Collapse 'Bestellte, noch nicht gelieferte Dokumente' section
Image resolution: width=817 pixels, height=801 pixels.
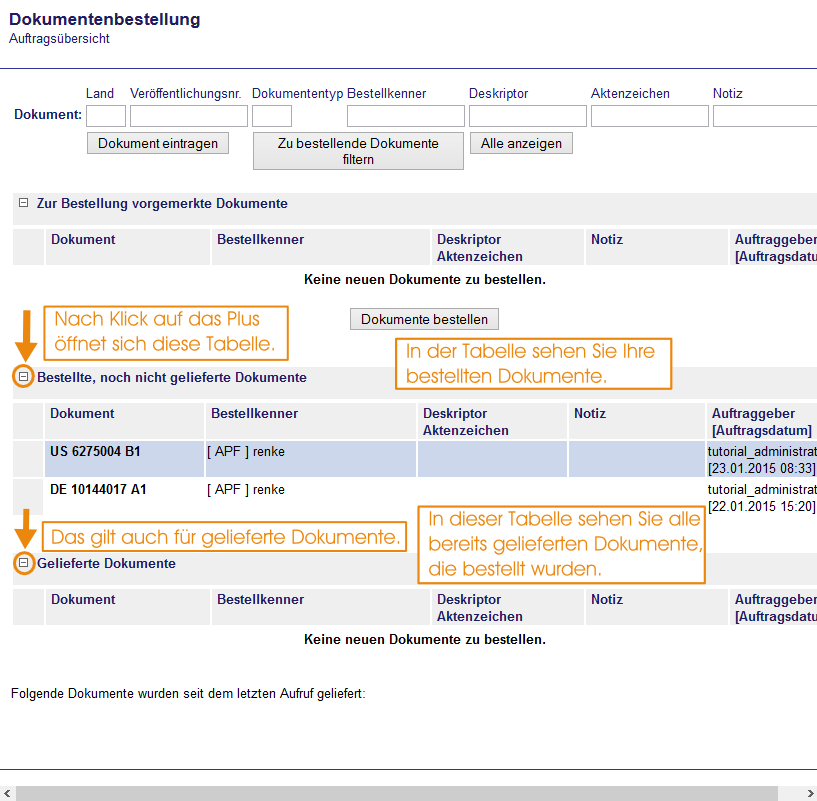pos(23,376)
